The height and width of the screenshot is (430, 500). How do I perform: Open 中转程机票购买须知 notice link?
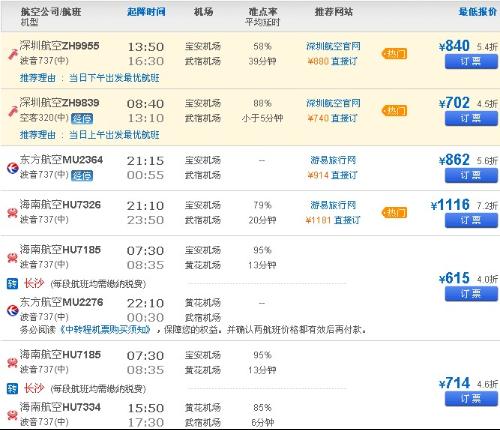tap(105, 330)
